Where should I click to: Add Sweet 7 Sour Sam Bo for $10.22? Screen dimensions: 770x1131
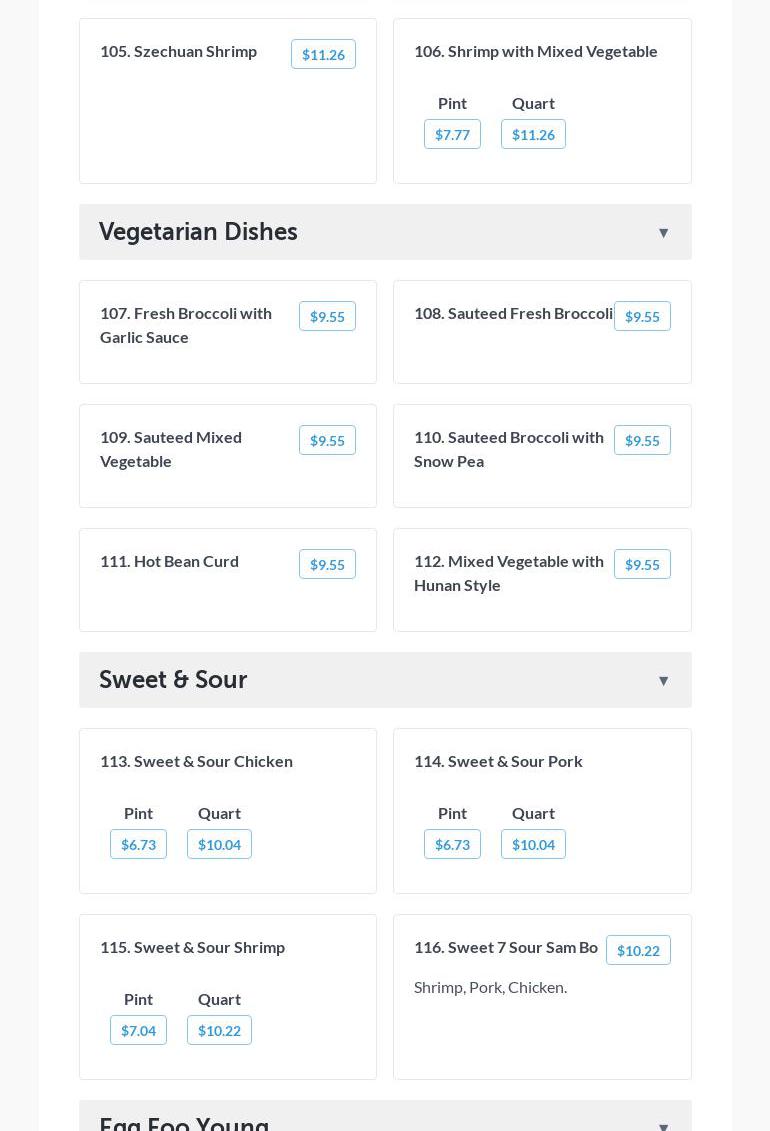[638, 951]
